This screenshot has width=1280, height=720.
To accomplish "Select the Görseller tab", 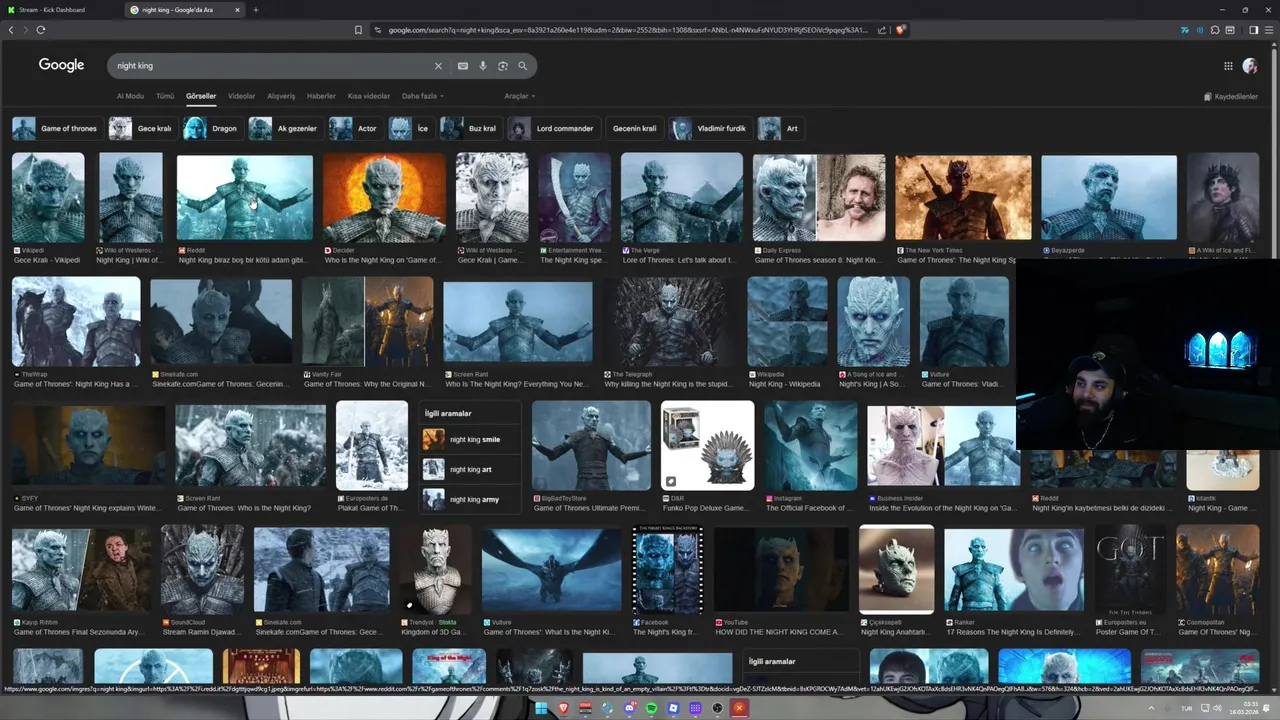I will click(201, 96).
